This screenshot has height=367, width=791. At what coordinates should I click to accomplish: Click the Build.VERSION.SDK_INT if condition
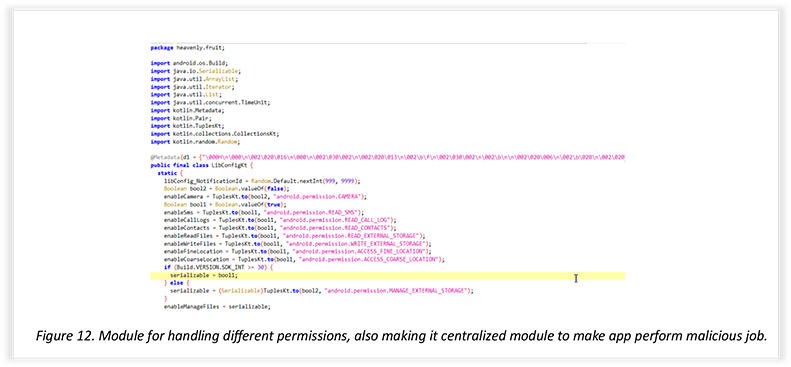[x=218, y=267]
